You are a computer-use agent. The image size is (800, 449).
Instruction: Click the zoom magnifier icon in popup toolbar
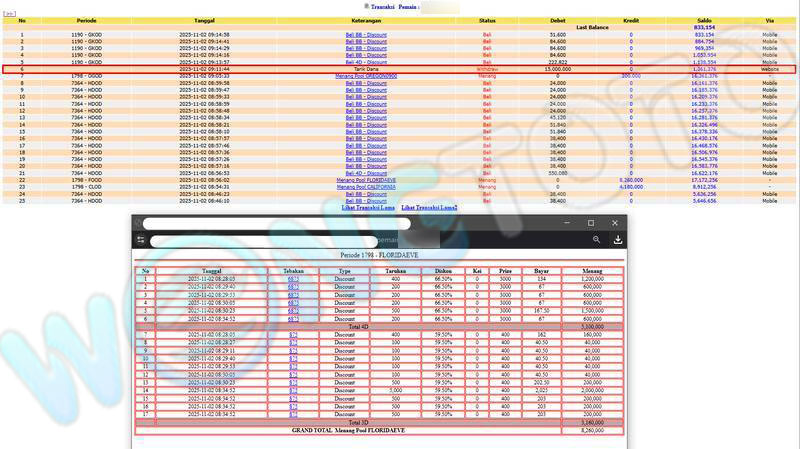596,240
